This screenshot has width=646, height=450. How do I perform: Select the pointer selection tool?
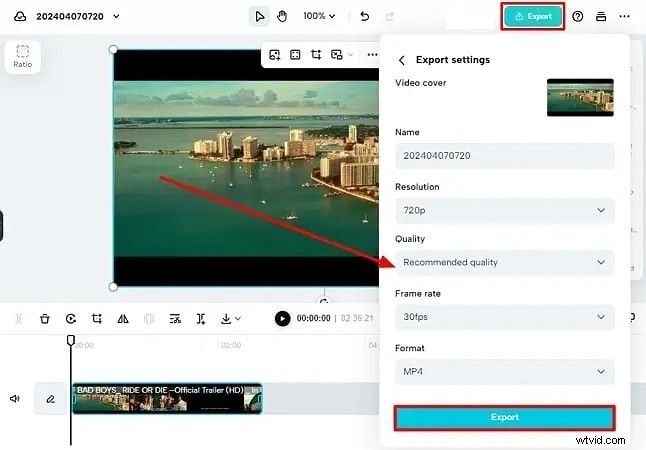(259, 16)
